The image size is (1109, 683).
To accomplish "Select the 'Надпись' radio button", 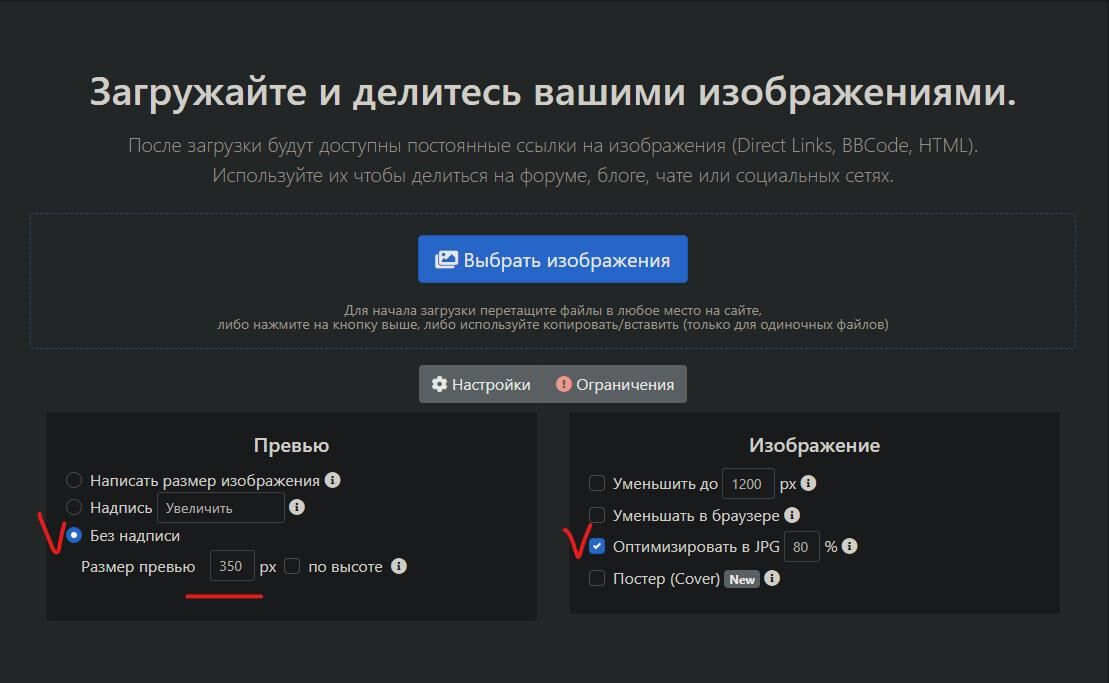I will pos(74,508).
